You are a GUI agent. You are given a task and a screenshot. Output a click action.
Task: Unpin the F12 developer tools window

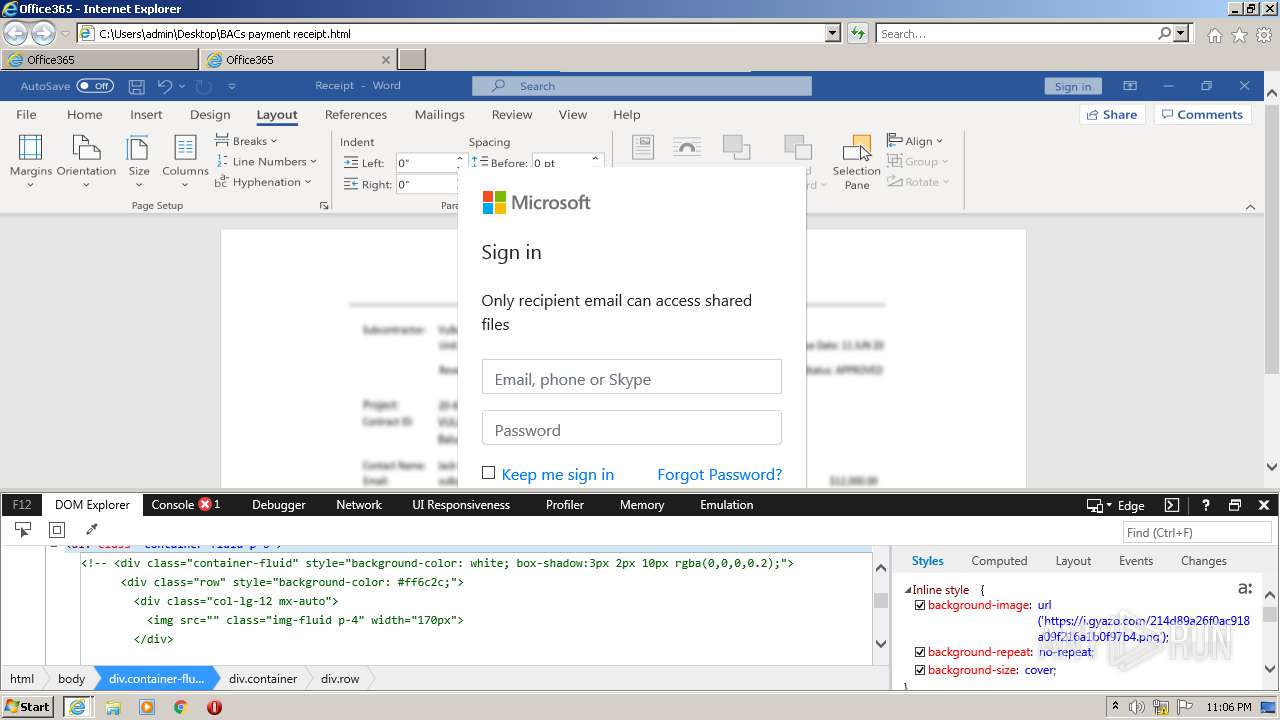(x=1235, y=505)
